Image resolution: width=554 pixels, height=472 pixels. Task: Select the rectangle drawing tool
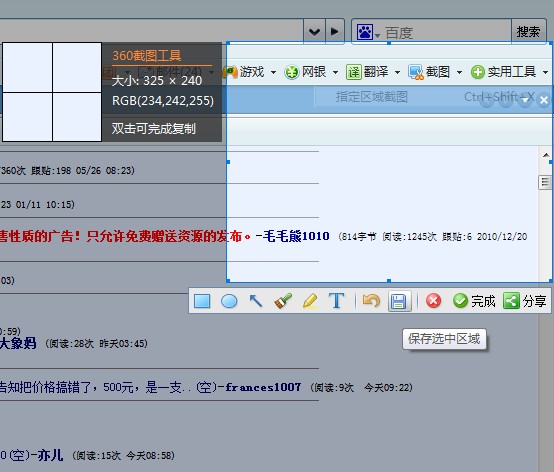point(202,301)
